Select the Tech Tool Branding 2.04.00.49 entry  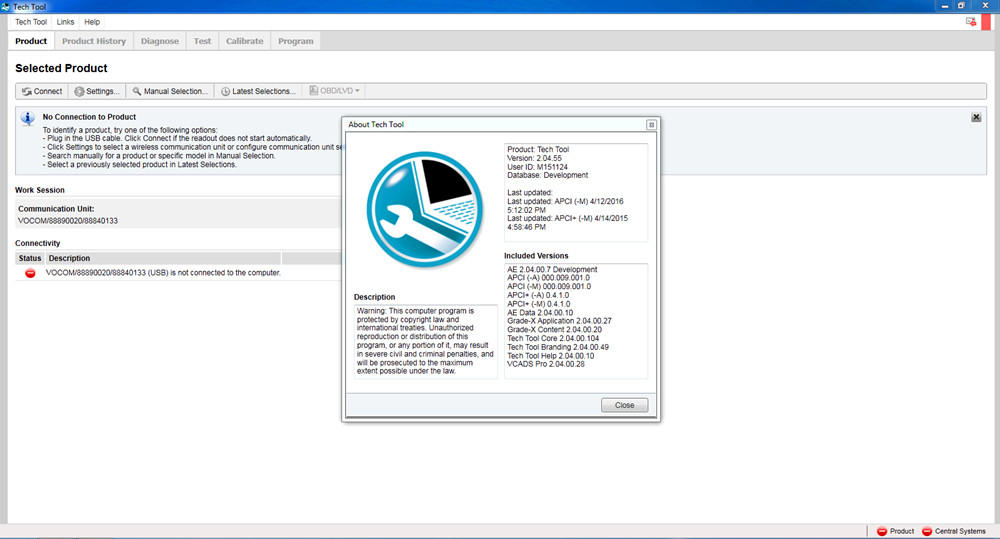click(x=558, y=347)
